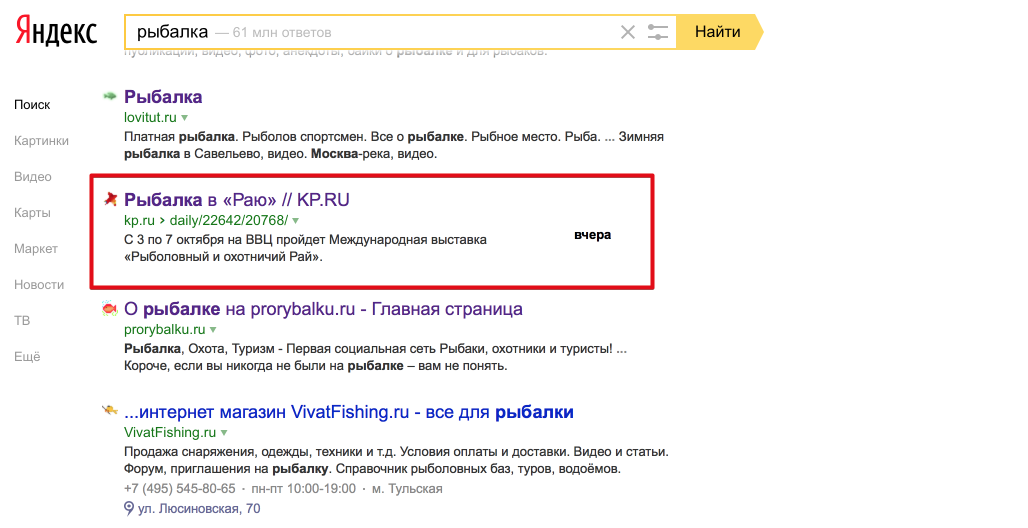This screenshot has width=1028, height=528.
Task: Click the phone number +7 (495) 545-80-65
Action: [180, 489]
